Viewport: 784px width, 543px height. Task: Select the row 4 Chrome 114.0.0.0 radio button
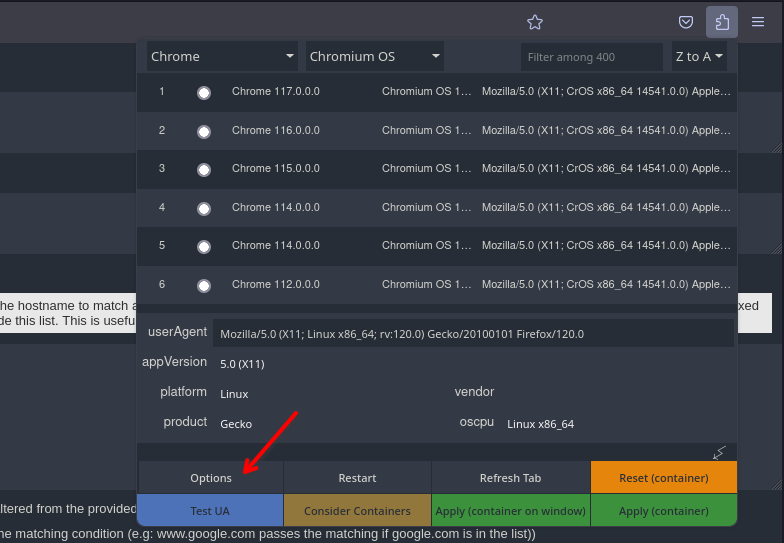click(204, 208)
